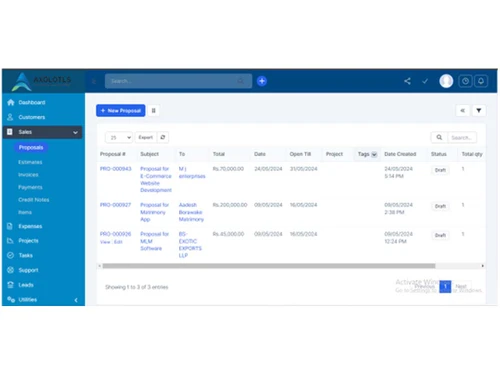This screenshot has width=500, height=375.
Task: Sort by Status column header
Action: (x=438, y=154)
